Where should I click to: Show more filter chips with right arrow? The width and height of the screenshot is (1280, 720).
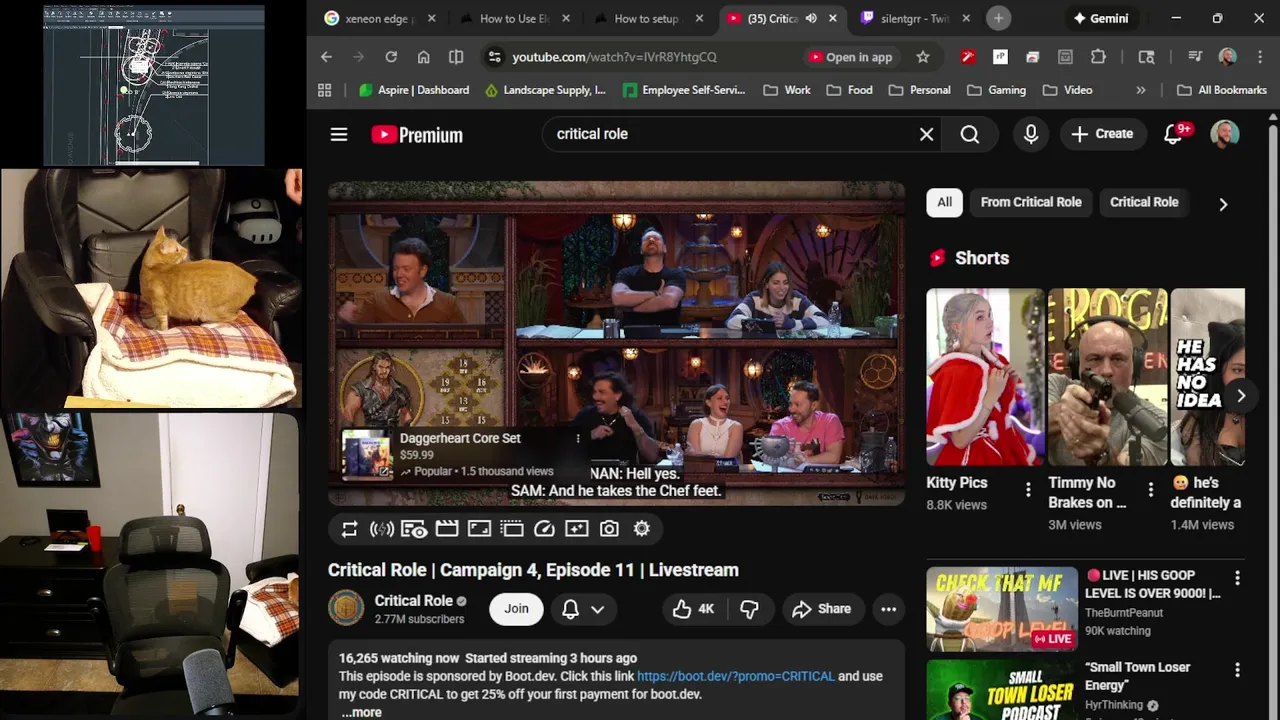point(1223,204)
